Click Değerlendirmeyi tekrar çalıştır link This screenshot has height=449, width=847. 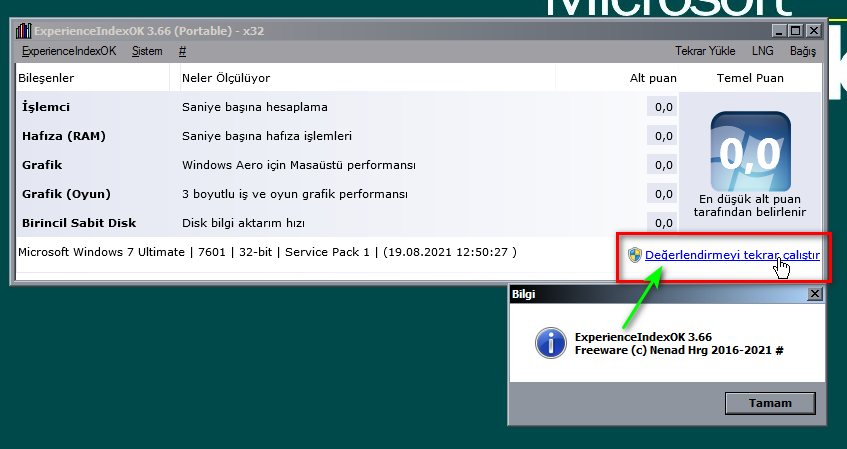732,255
